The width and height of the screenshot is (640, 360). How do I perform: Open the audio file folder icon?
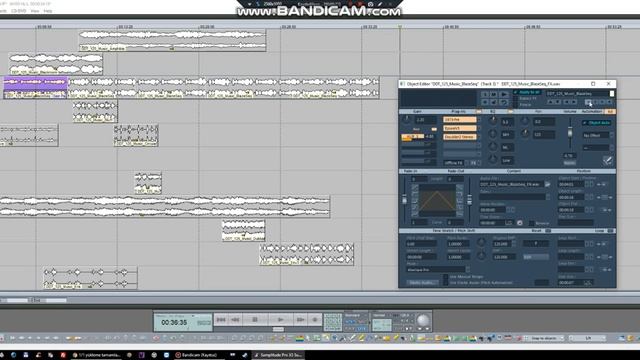click(x=547, y=184)
